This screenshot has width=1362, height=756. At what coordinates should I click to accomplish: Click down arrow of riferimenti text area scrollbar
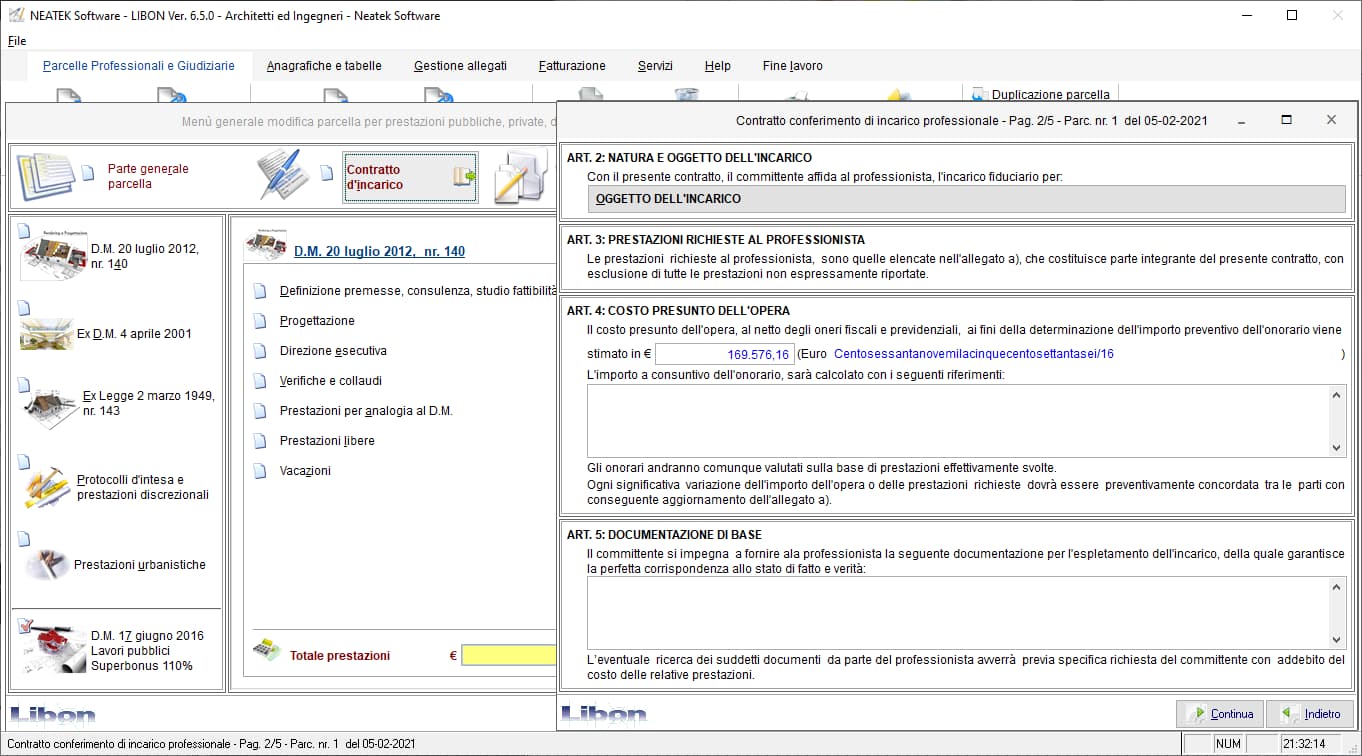click(1337, 448)
